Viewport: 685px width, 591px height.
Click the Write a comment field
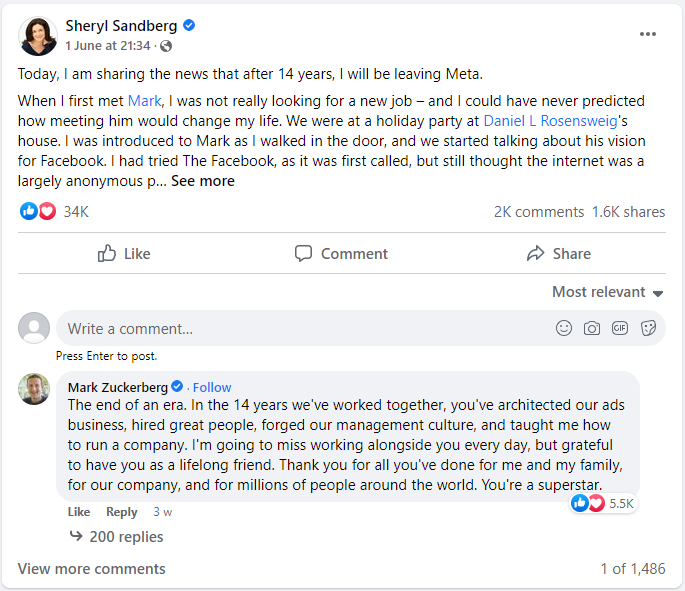[x=300, y=328]
